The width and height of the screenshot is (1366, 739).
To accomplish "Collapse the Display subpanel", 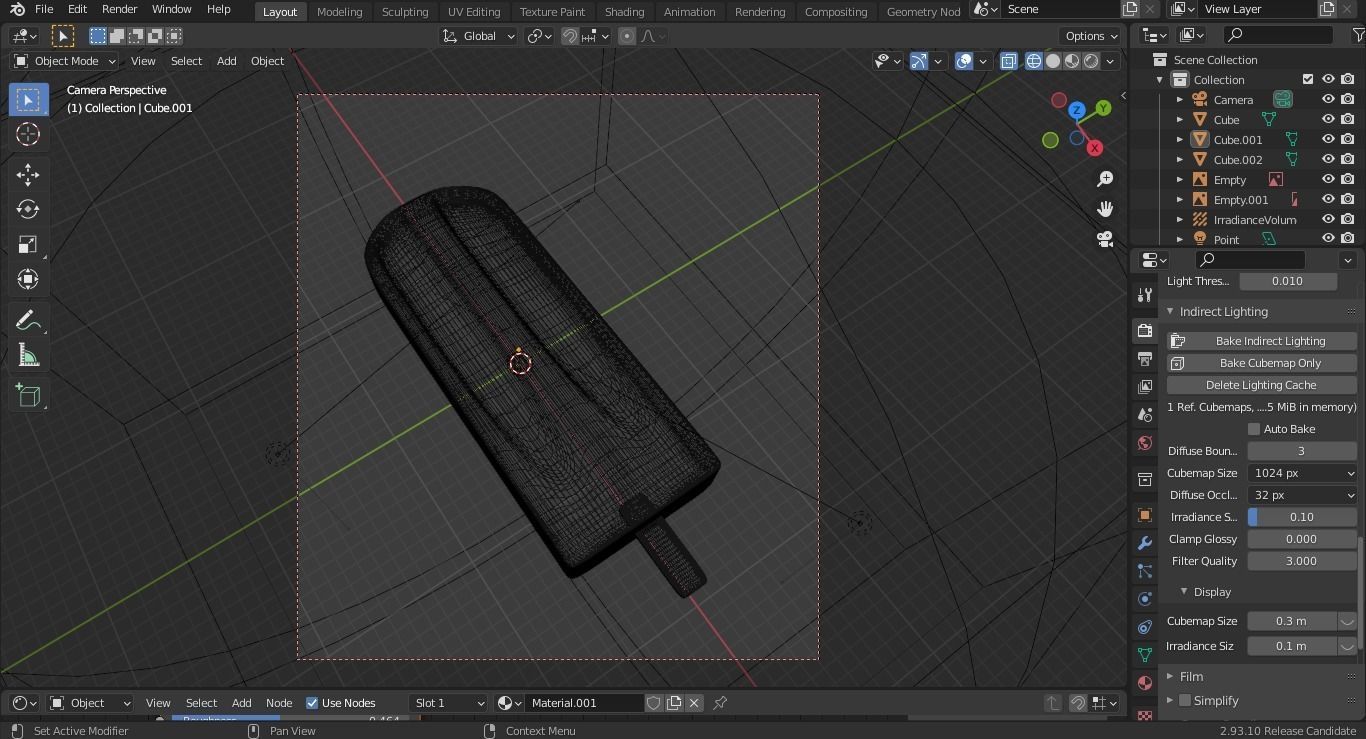I will [x=1184, y=592].
